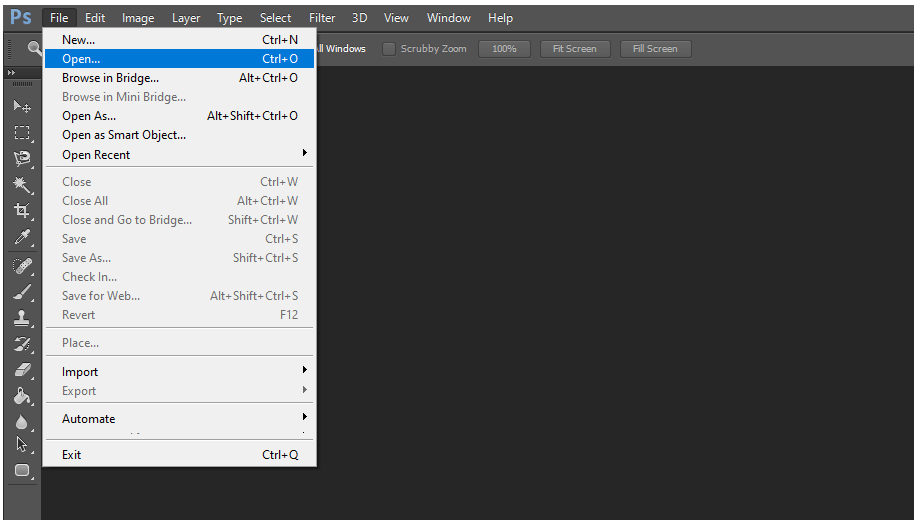Open the Filter menu
The image size is (919, 526).
pos(322,18)
